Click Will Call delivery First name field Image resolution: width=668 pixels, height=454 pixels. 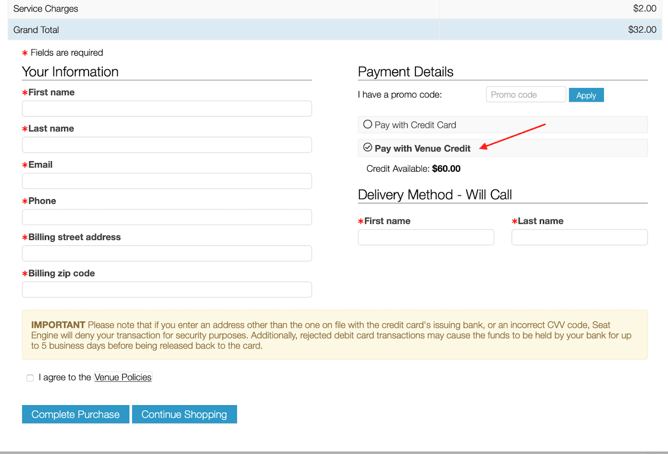tap(426, 237)
